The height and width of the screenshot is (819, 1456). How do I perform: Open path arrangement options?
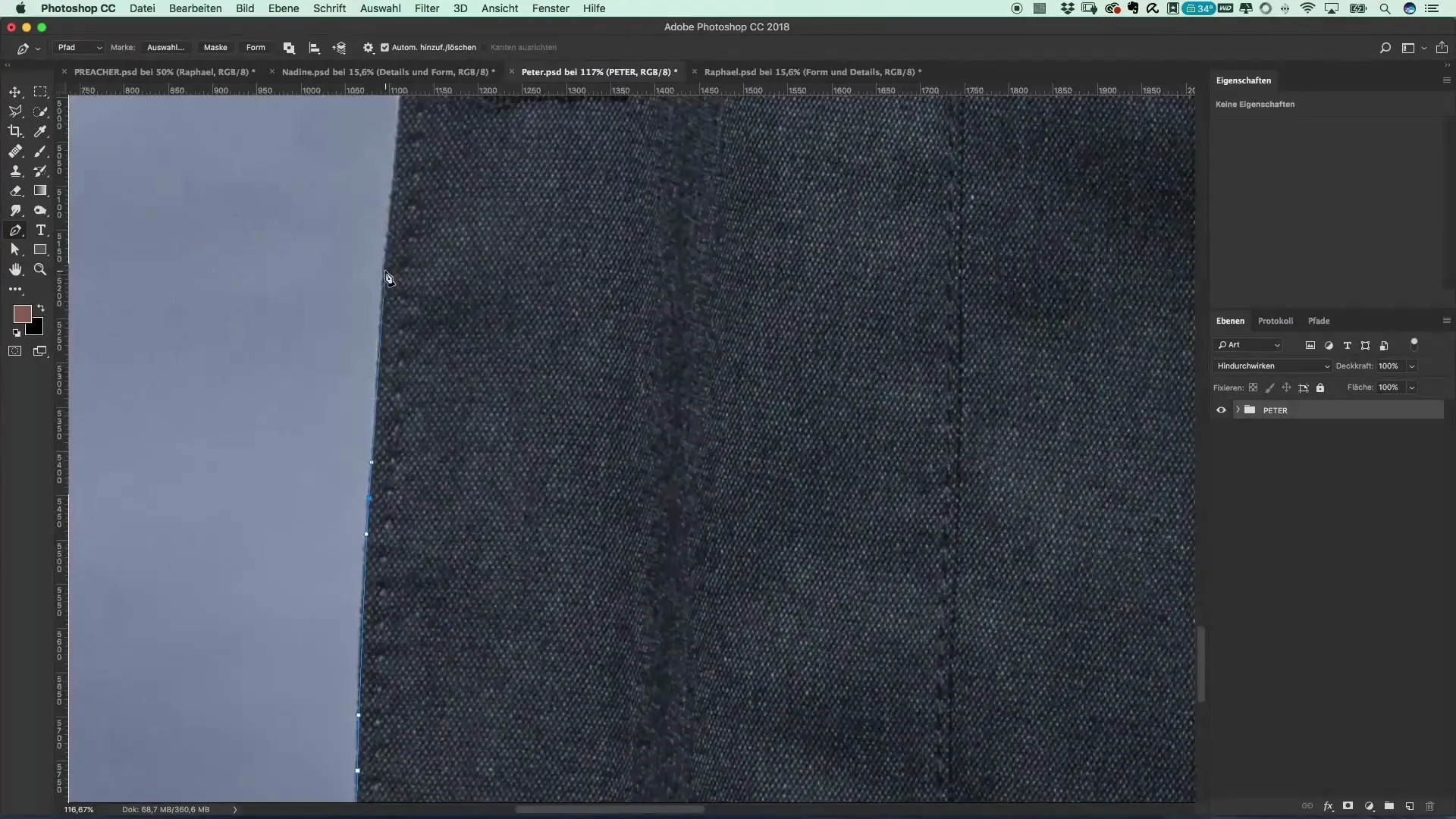pyautogui.click(x=339, y=48)
